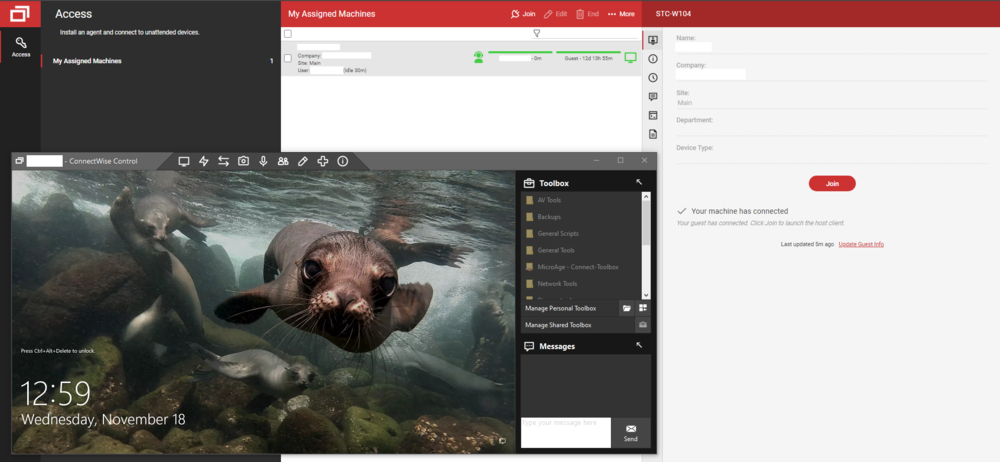The width and height of the screenshot is (1000, 462).
Task: Click the microphone icon in session toolbar
Action: [x=263, y=161]
